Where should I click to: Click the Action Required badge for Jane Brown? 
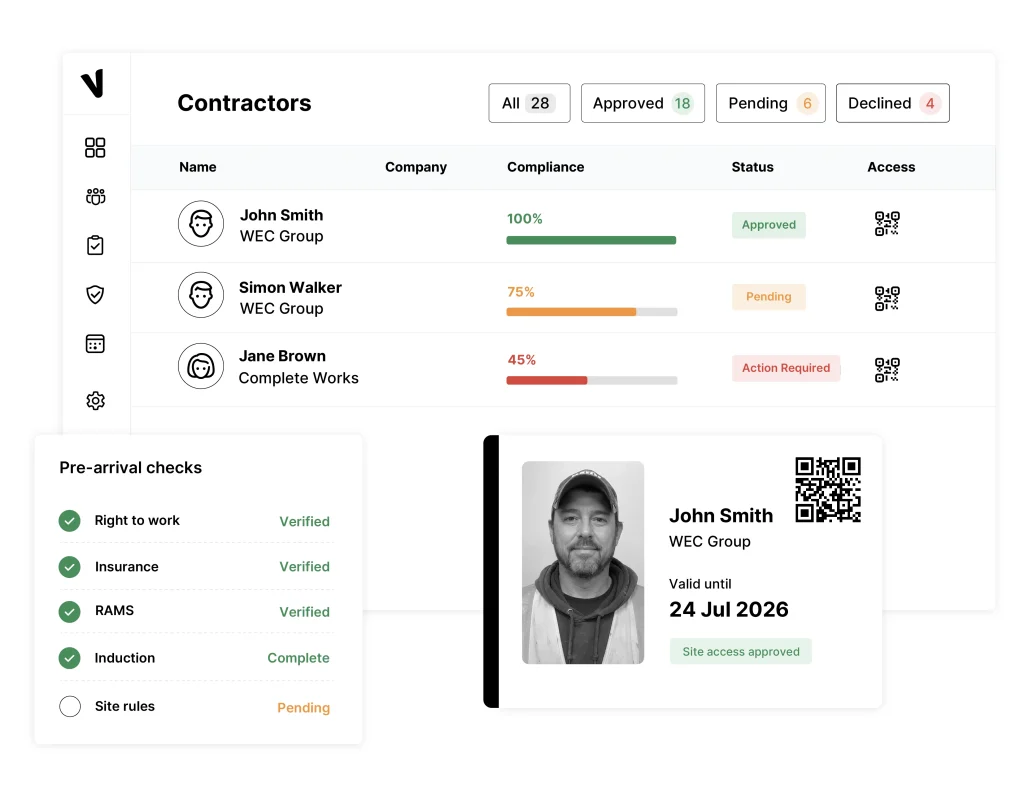click(x=786, y=368)
